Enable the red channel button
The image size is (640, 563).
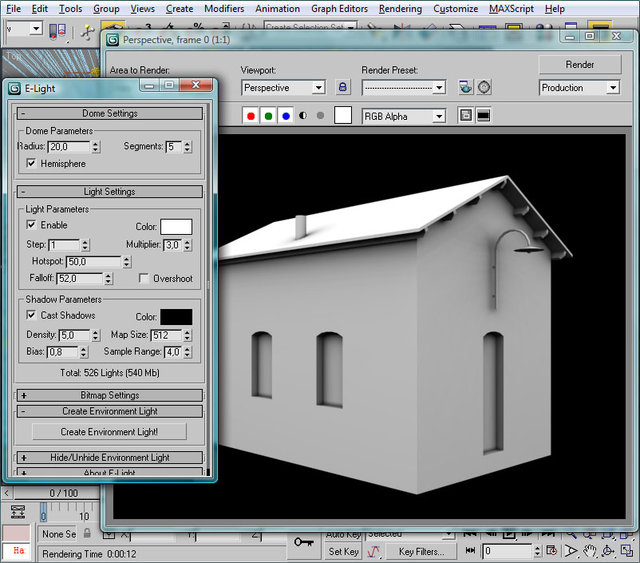coord(251,116)
